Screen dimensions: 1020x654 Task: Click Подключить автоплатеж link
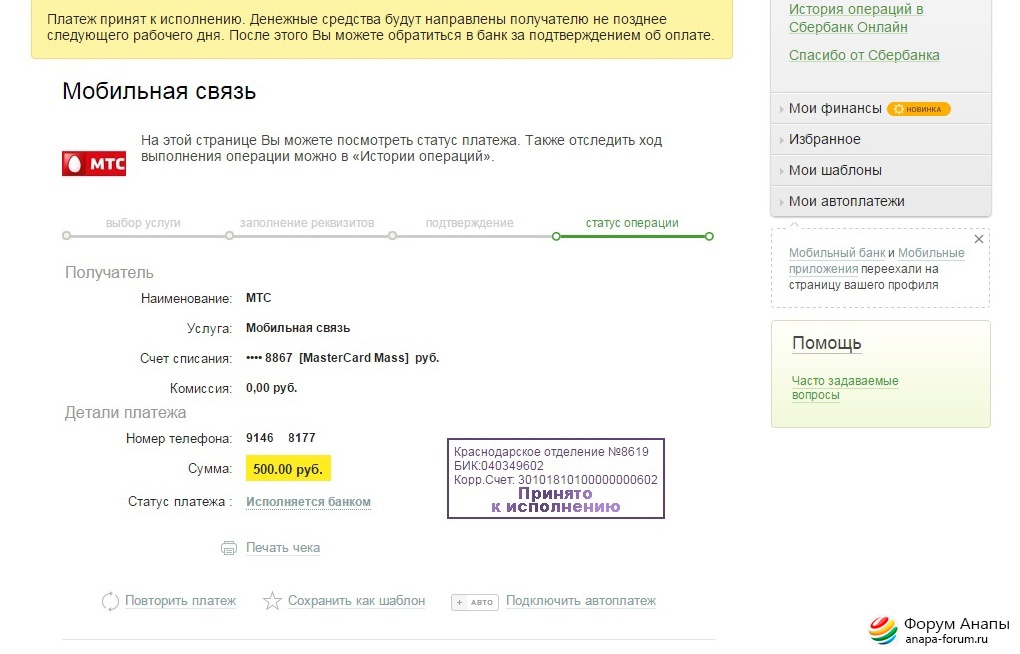pyautogui.click(x=581, y=601)
